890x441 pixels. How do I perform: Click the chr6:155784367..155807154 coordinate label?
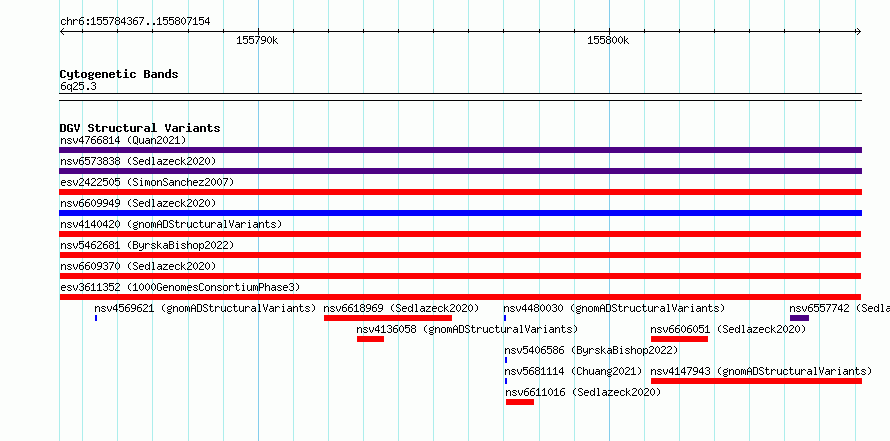(x=135, y=22)
